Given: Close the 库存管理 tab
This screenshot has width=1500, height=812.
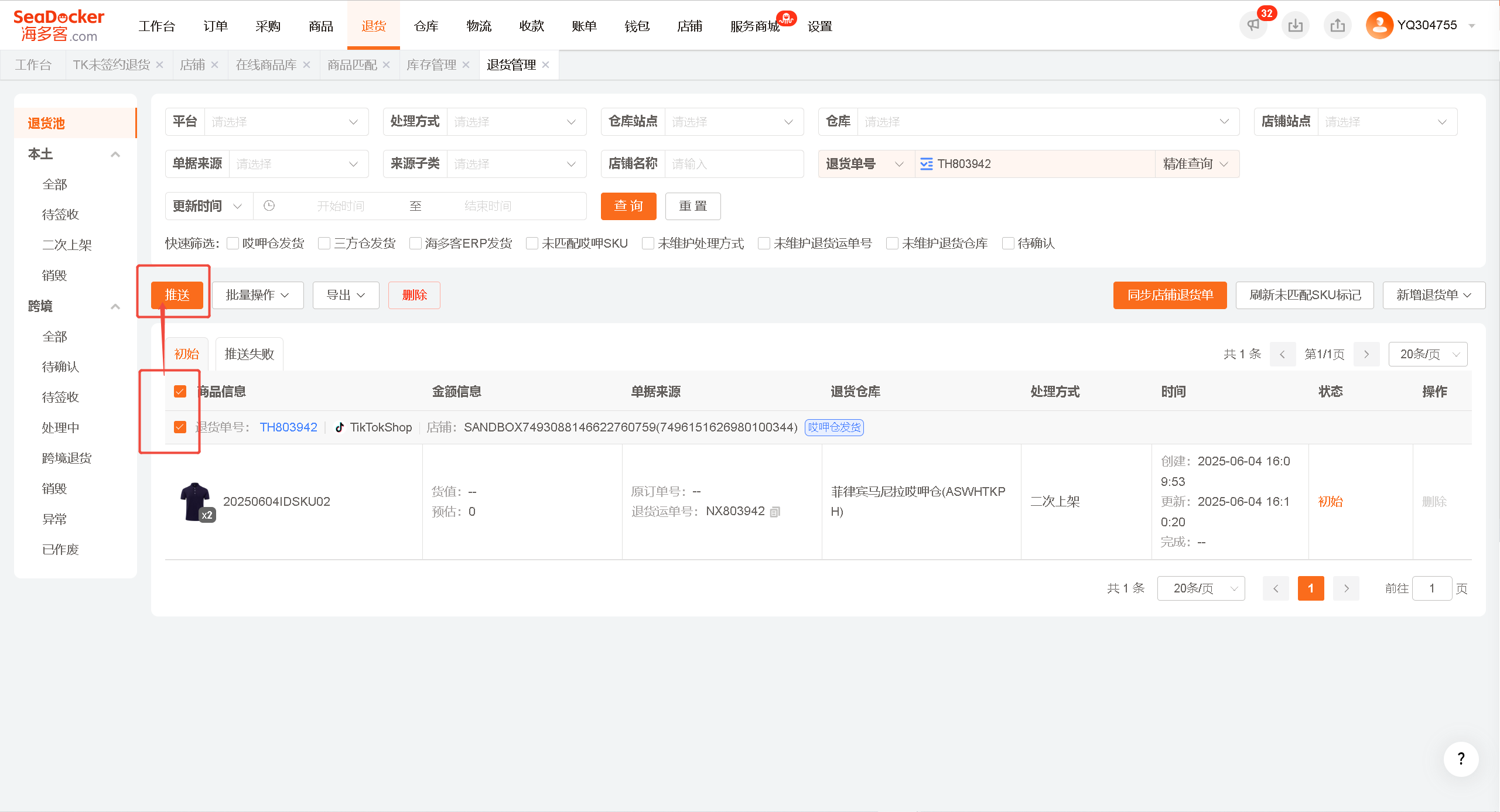Looking at the screenshot, I should 466,65.
